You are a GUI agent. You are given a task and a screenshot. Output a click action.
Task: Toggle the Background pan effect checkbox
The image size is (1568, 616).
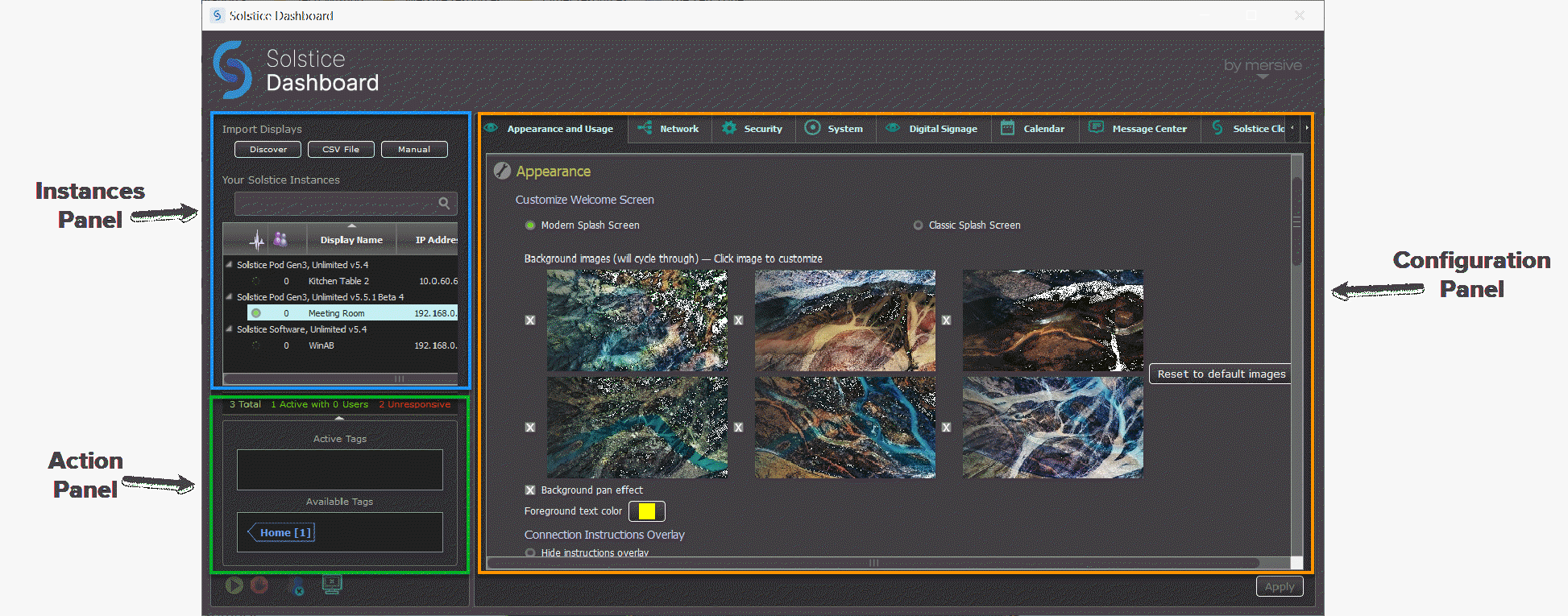[530, 490]
